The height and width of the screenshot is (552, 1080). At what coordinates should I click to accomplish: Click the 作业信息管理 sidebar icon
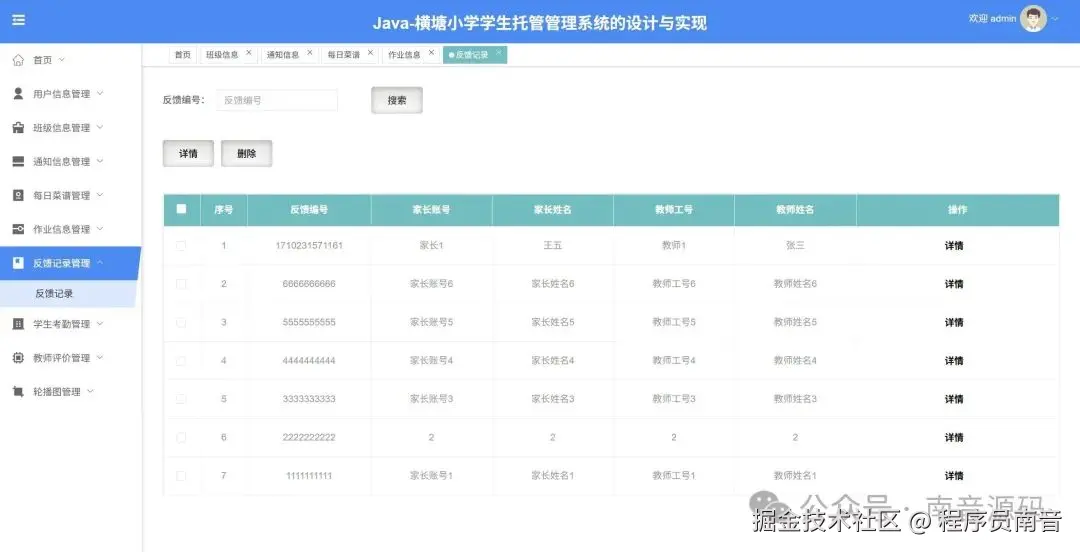[19, 229]
